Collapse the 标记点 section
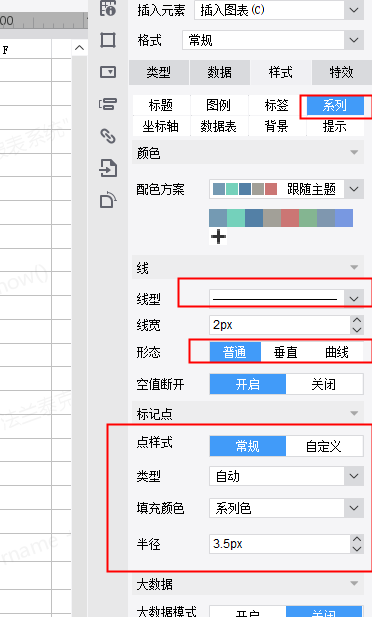 (x=354, y=413)
